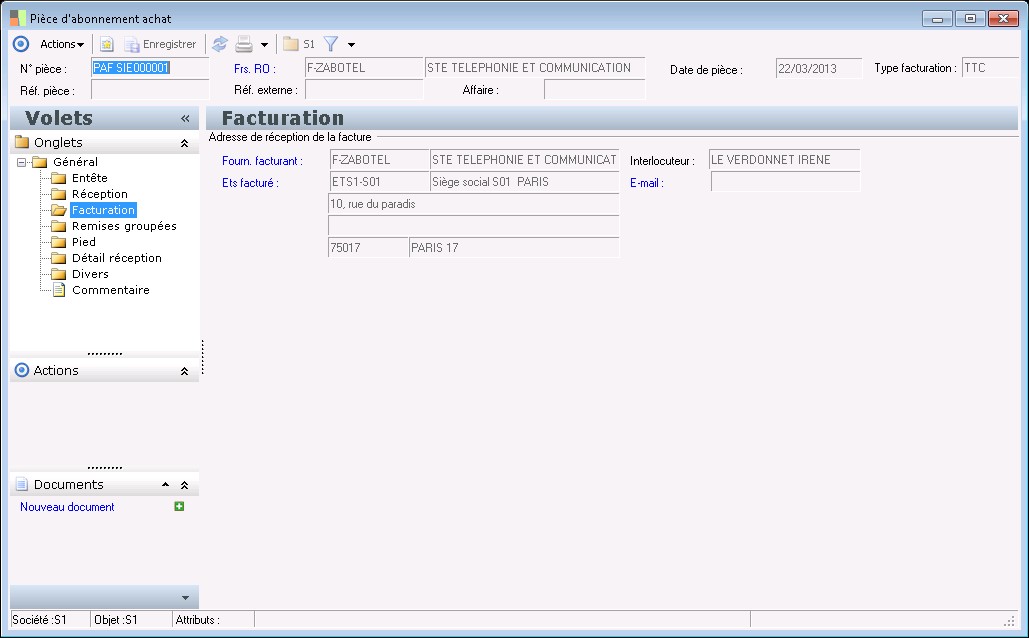Image resolution: width=1029 pixels, height=638 pixels.
Task: Click the Objet :S1 status entry
Action: point(131,620)
